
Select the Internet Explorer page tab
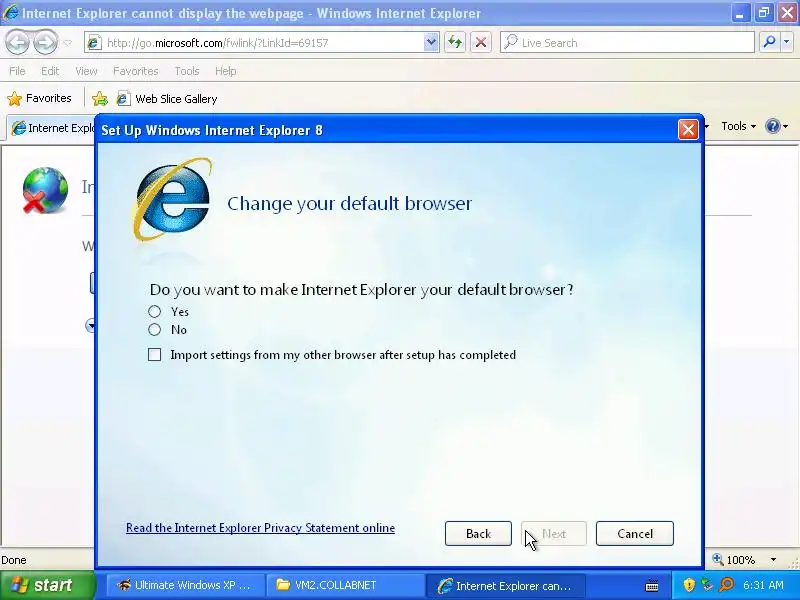[x=53, y=128]
